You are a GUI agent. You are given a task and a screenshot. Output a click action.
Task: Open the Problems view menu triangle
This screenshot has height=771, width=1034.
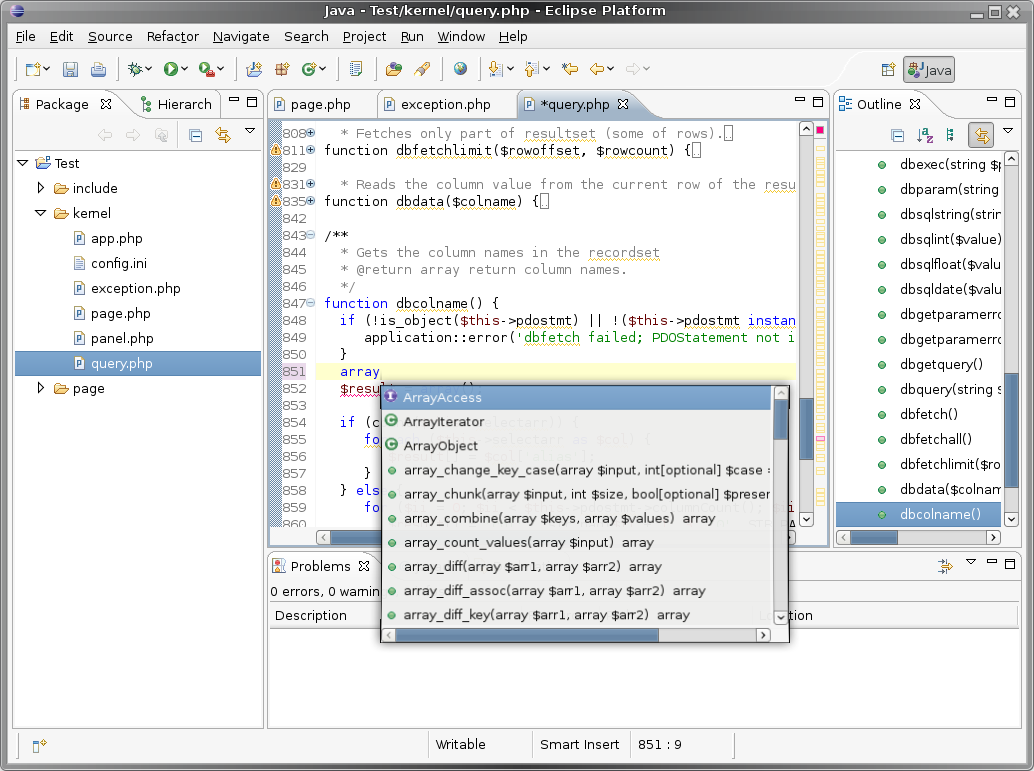[x=971, y=562]
